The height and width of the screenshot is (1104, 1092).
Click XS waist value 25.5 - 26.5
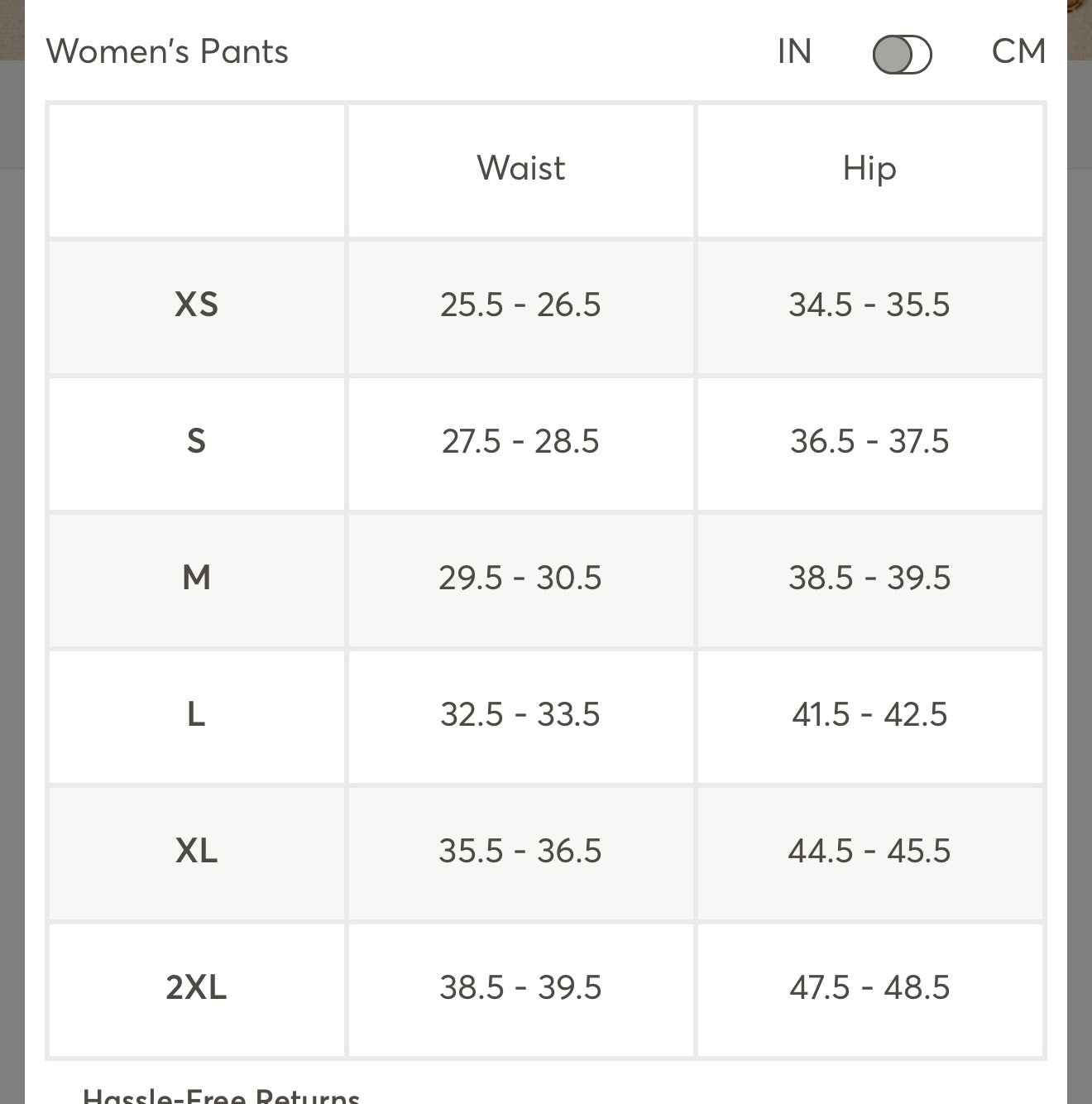pyautogui.click(x=520, y=305)
